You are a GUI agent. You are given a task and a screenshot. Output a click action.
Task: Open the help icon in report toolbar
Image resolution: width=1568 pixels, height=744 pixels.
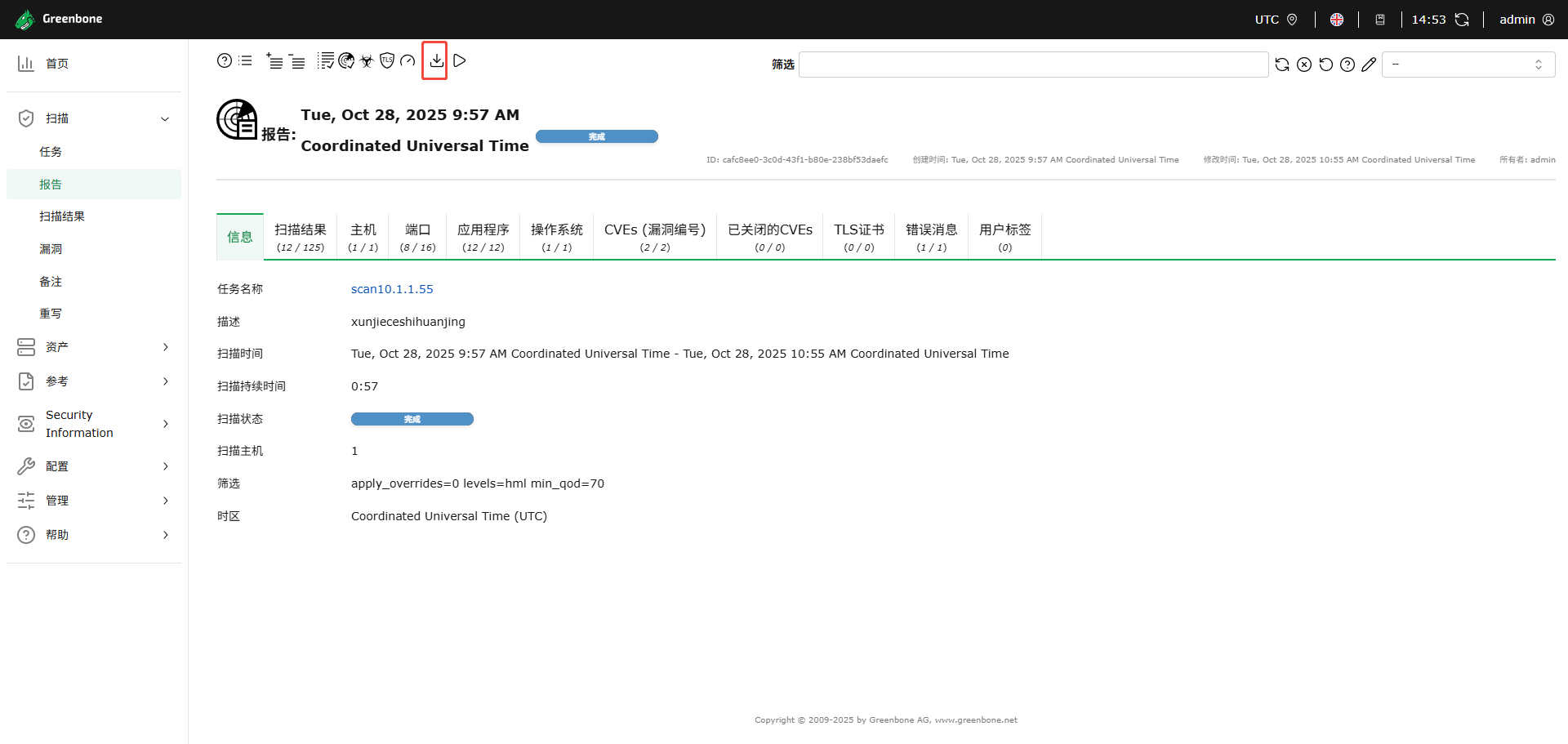coord(225,60)
